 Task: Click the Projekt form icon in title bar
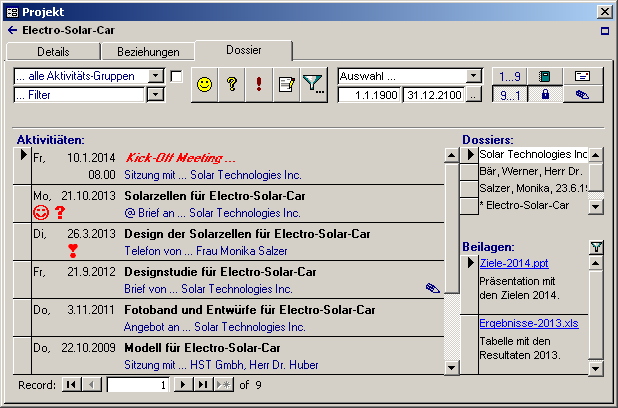(12, 12)
